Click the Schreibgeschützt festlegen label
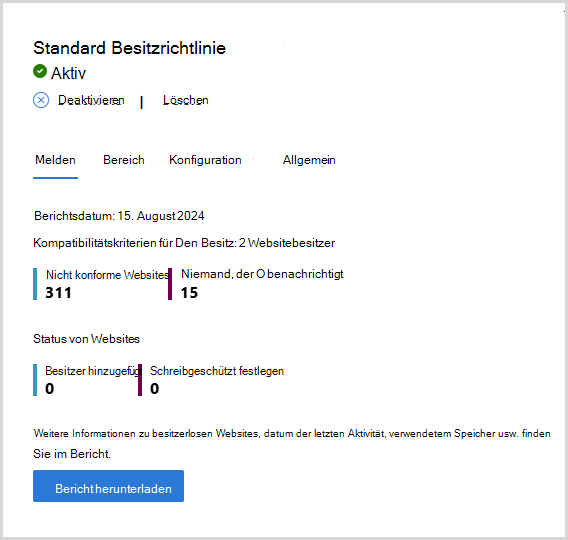 (x=217, y=371)
